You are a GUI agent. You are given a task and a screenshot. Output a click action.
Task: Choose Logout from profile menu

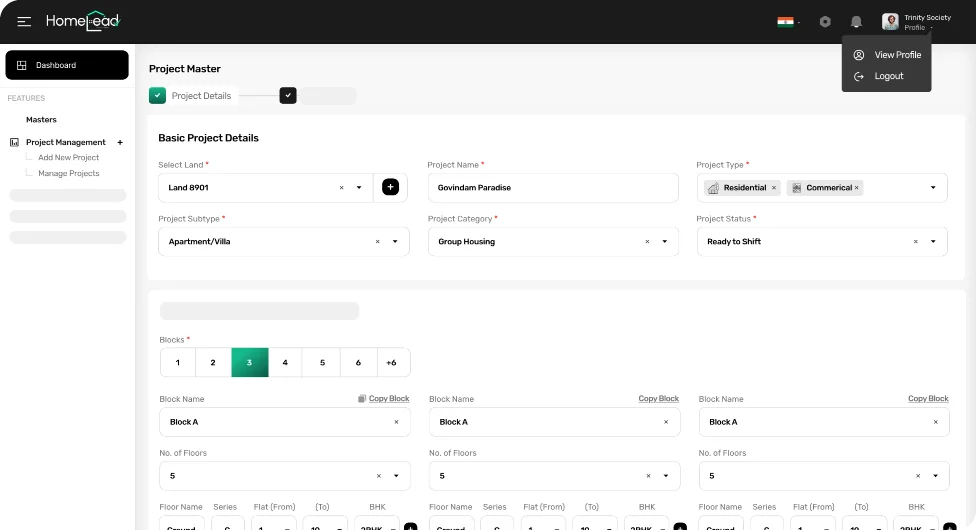pos(888,76)
